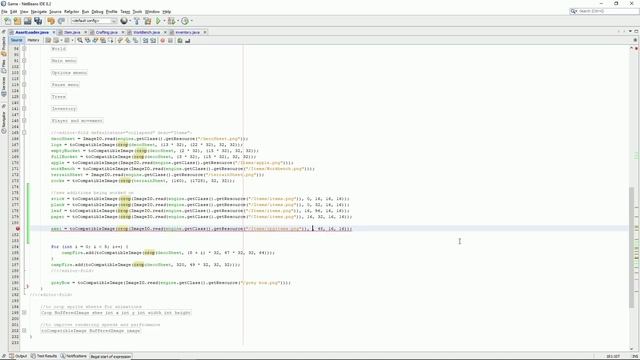The image size is (640, 360).
Task: Click the Build Project hammer icon
Action: click(137, 21)
